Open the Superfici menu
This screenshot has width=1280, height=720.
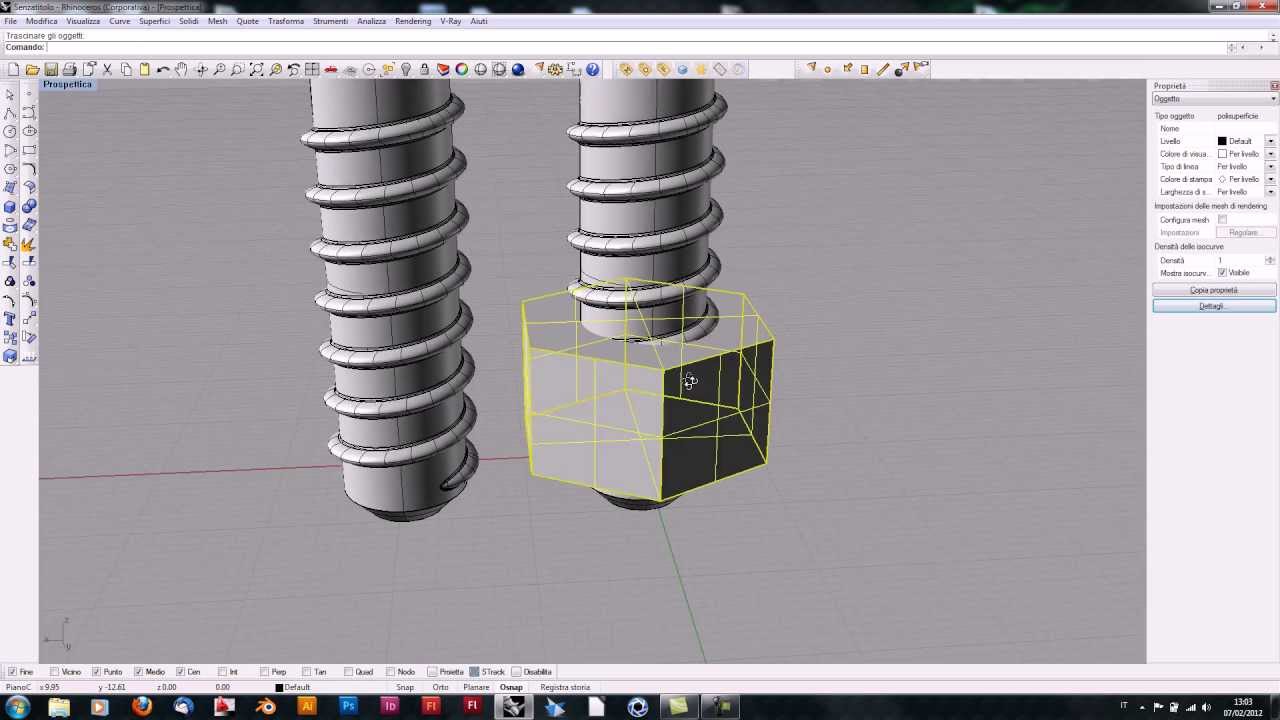tap(154, 21)
